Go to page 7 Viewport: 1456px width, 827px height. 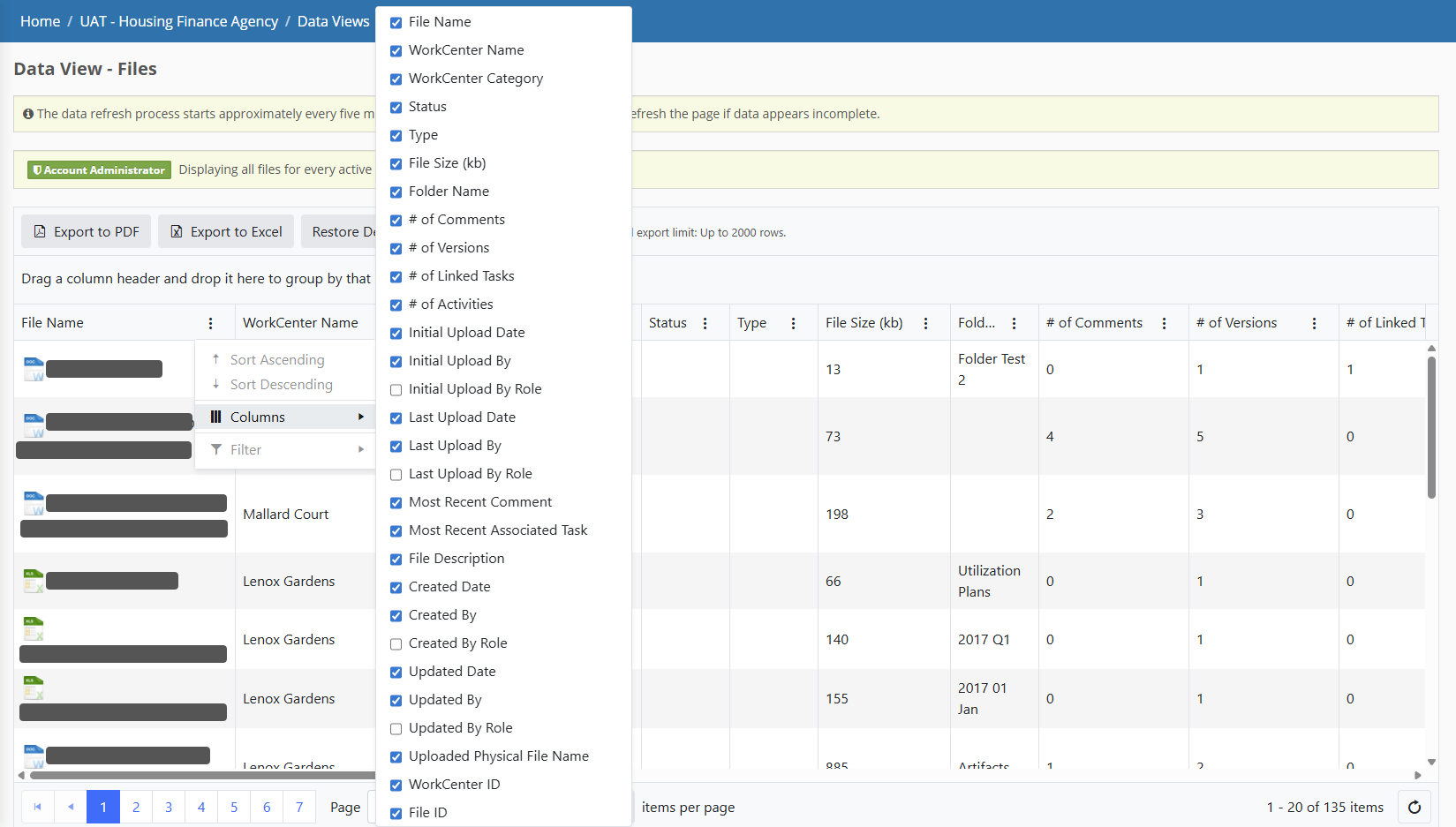point(299,807)
